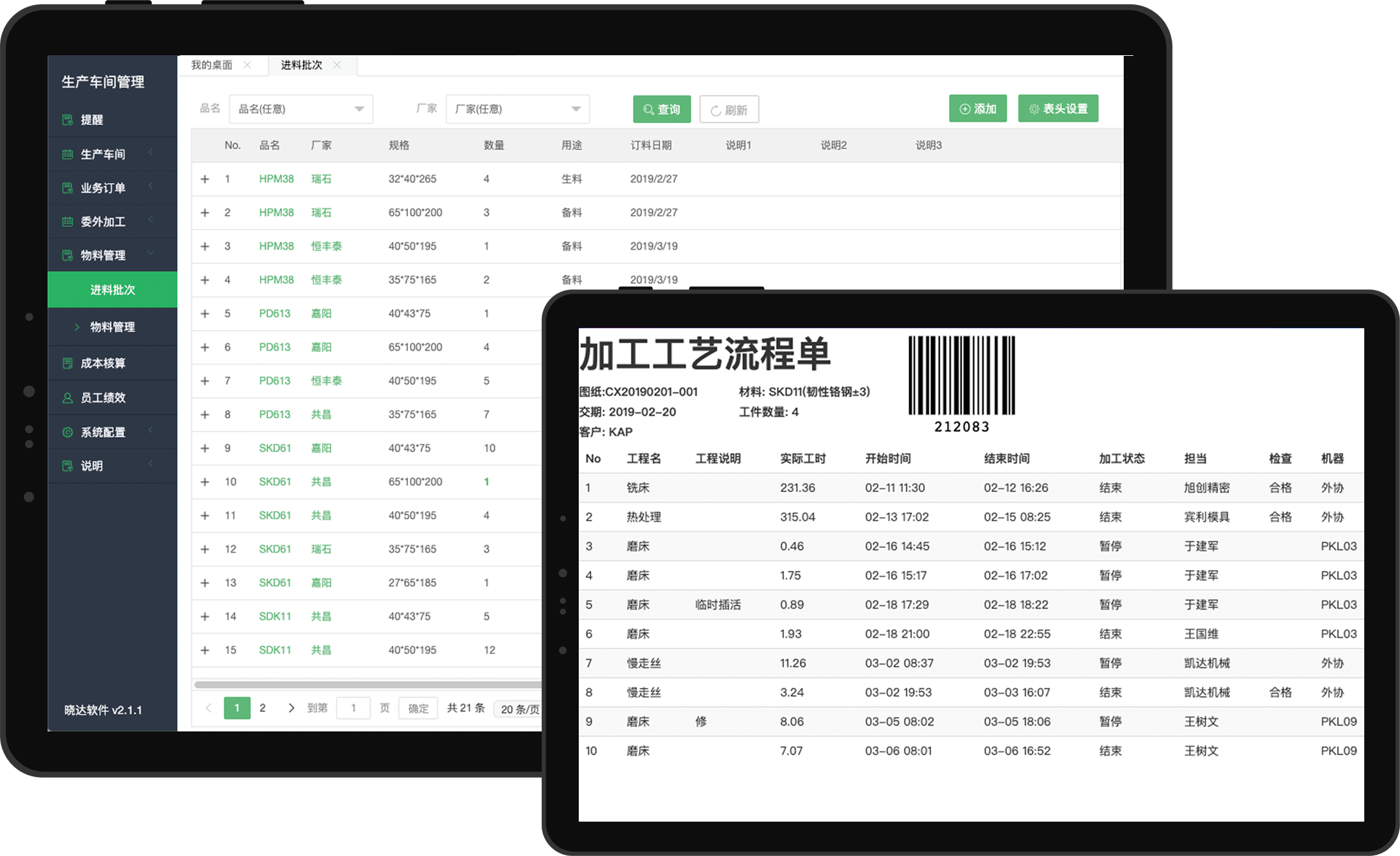The height and width of the screenshot is (856, 1400).
Task: Click the 刷新 refresh button
Action: pos(729,109)
